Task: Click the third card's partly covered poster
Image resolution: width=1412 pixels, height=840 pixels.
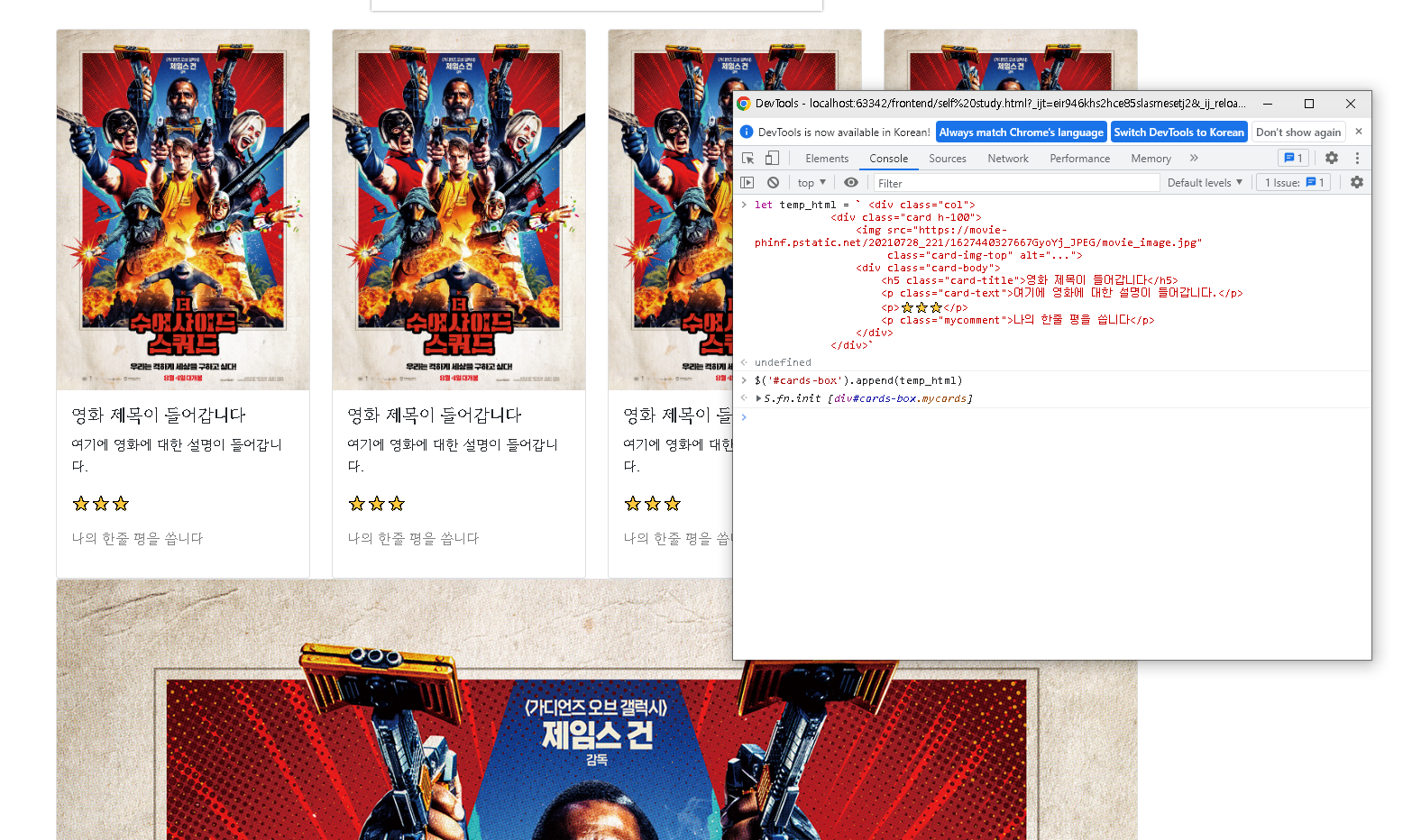Action: 671,210
